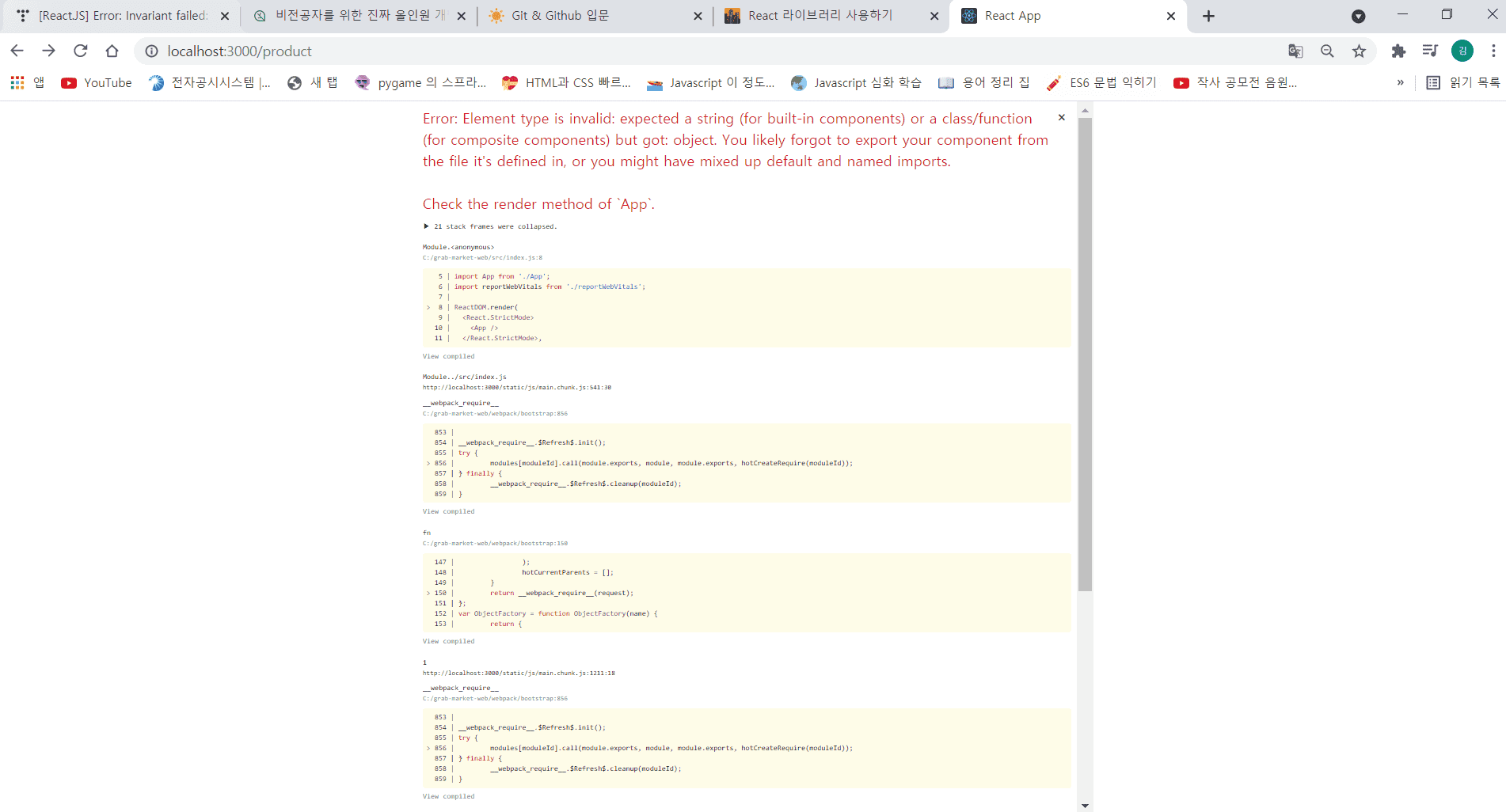Switch to the React 라이브러리 사용하기 tab
Viewport: 1506px width, 812px height.
tap(831, 16)
